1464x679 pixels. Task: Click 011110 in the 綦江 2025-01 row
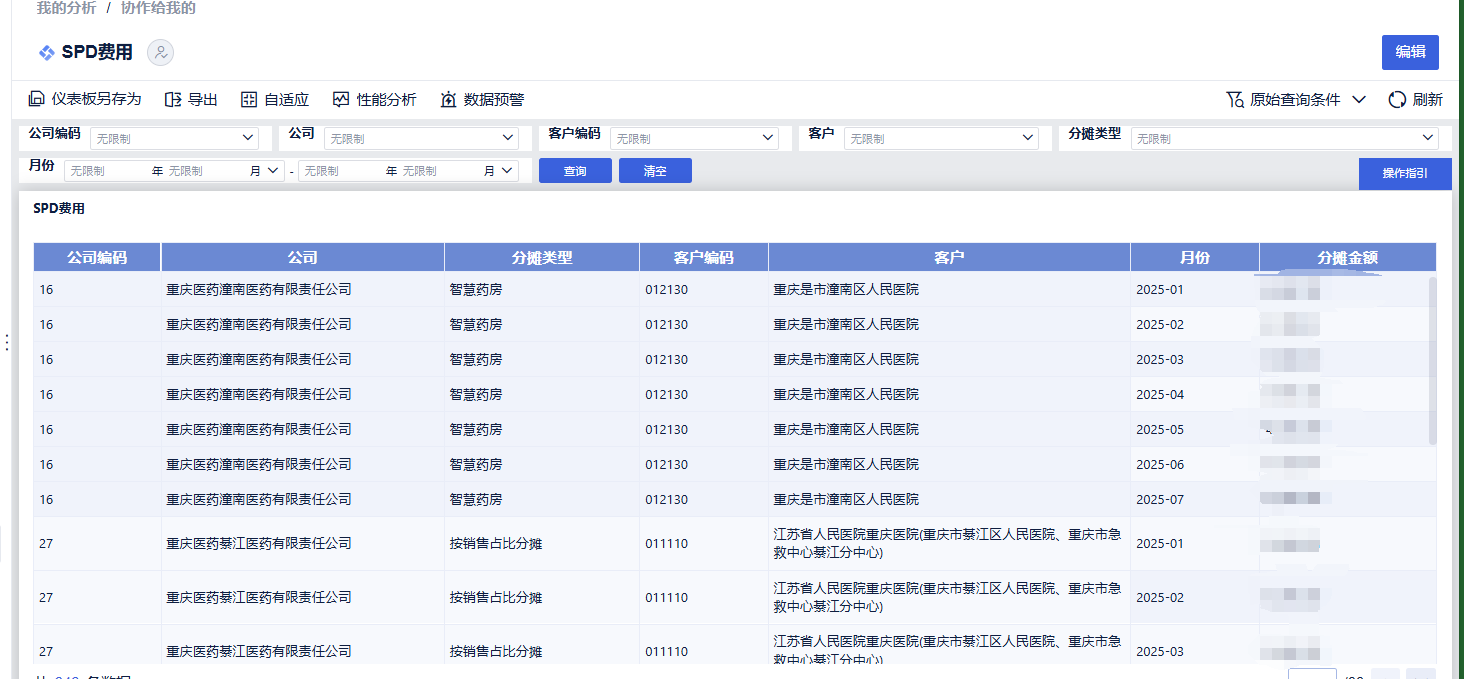click(x=666, y=544)
